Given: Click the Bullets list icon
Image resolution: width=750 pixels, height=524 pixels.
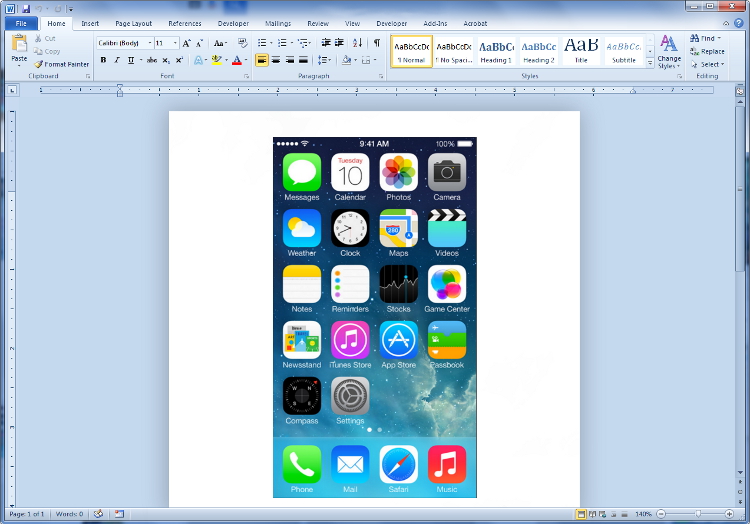Looking at the screenshot, I should (x=262, y=43).
